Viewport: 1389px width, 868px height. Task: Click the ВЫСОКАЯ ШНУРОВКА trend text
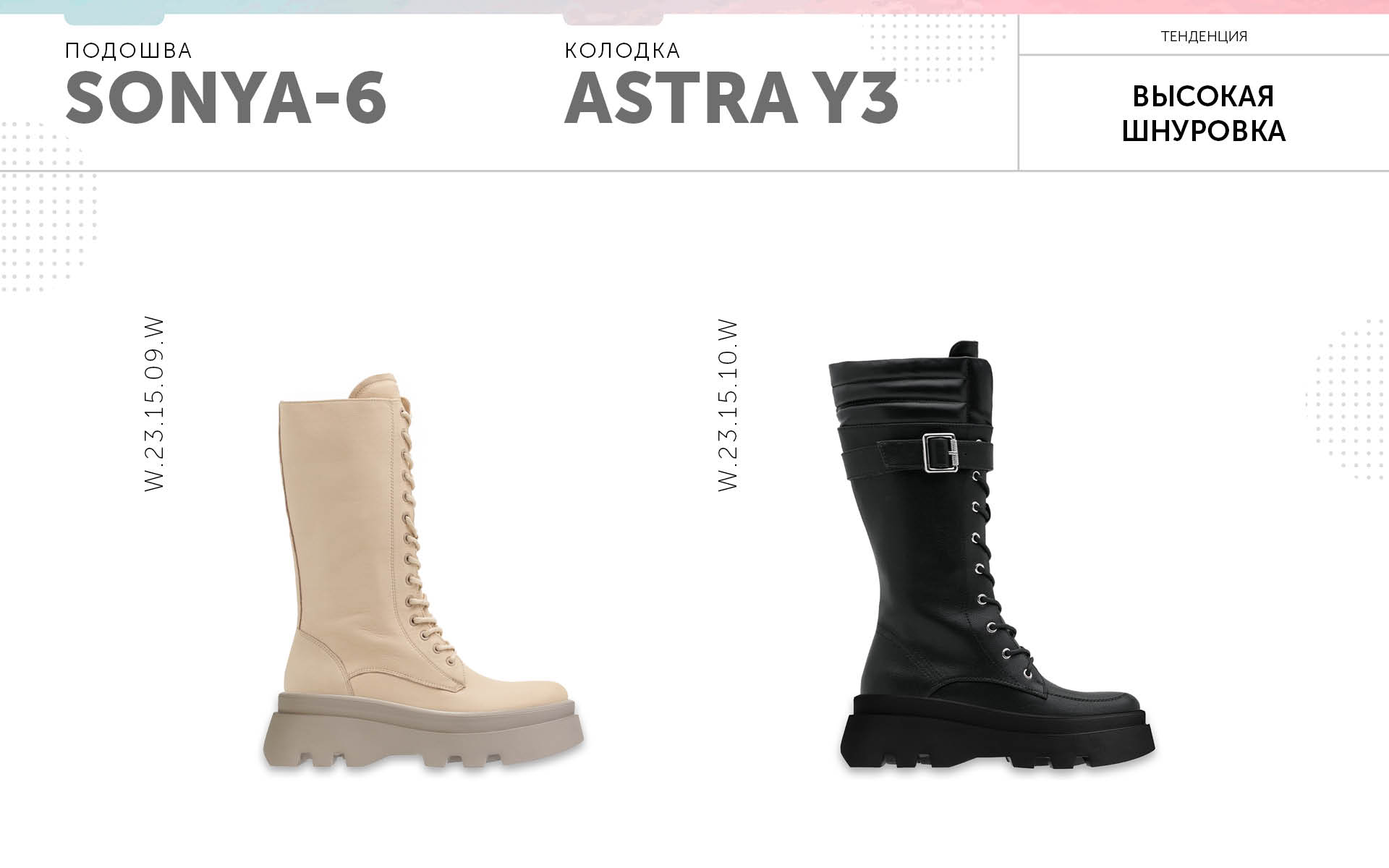pyautogui.click(x=1204, y=114)
